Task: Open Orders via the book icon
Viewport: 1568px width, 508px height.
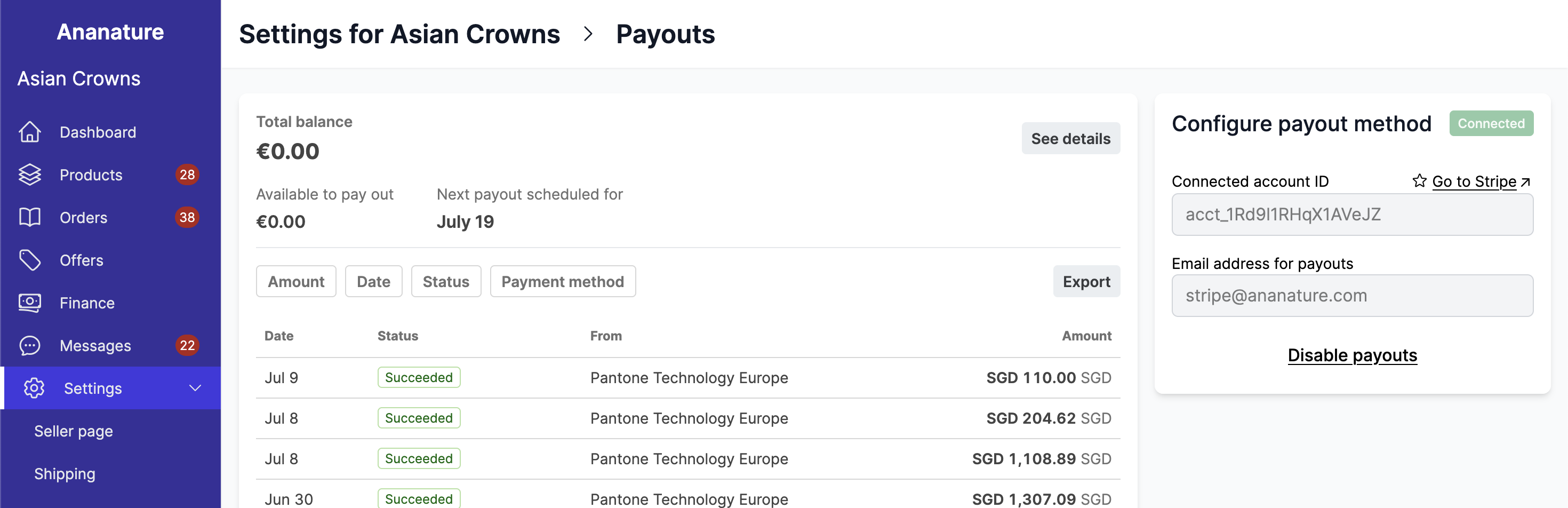Action: pyautogui.click(x=31, y=218)
